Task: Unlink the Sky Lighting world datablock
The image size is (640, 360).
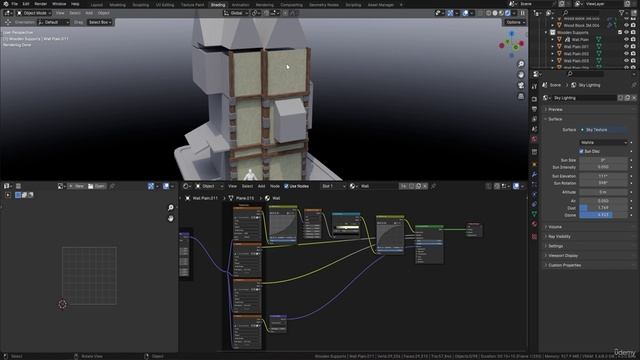Action: (x=634, y=98)
